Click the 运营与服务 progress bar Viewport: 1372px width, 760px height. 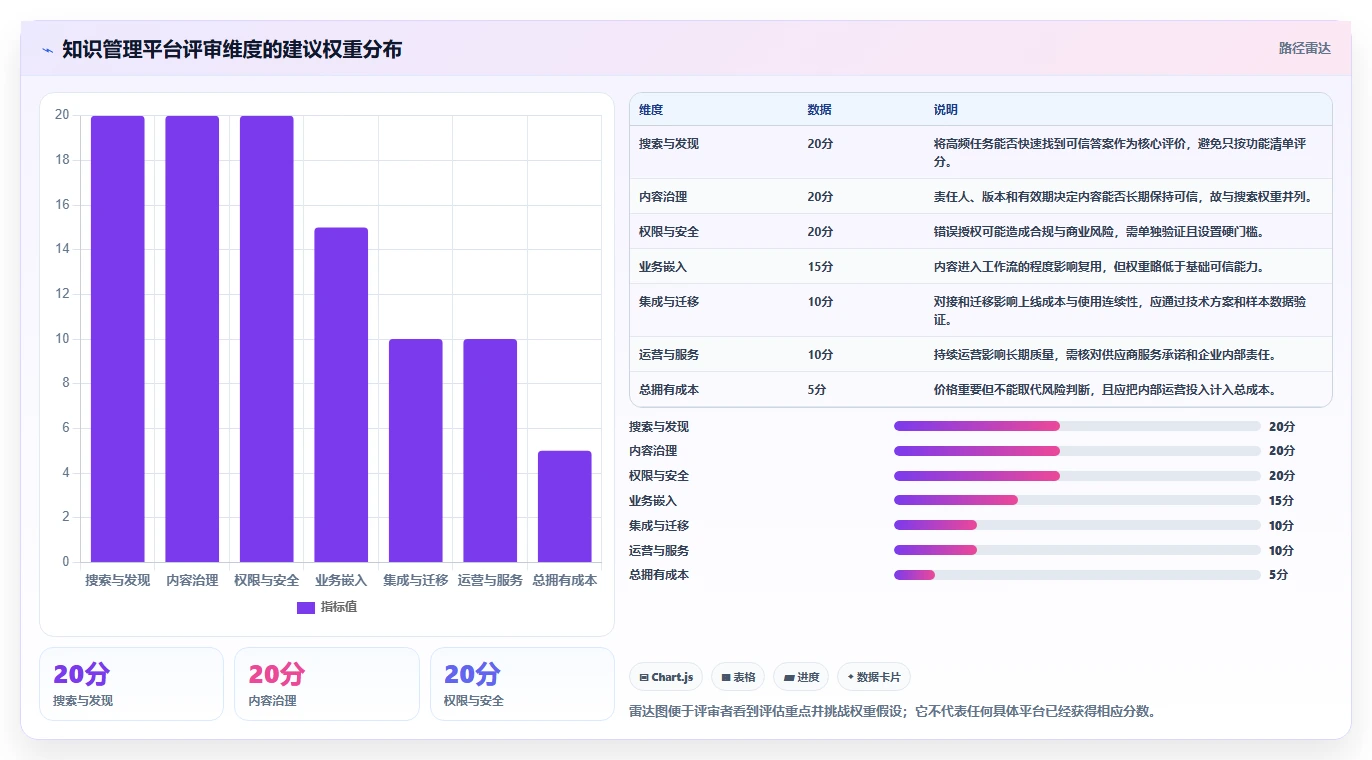point(1077,550)
